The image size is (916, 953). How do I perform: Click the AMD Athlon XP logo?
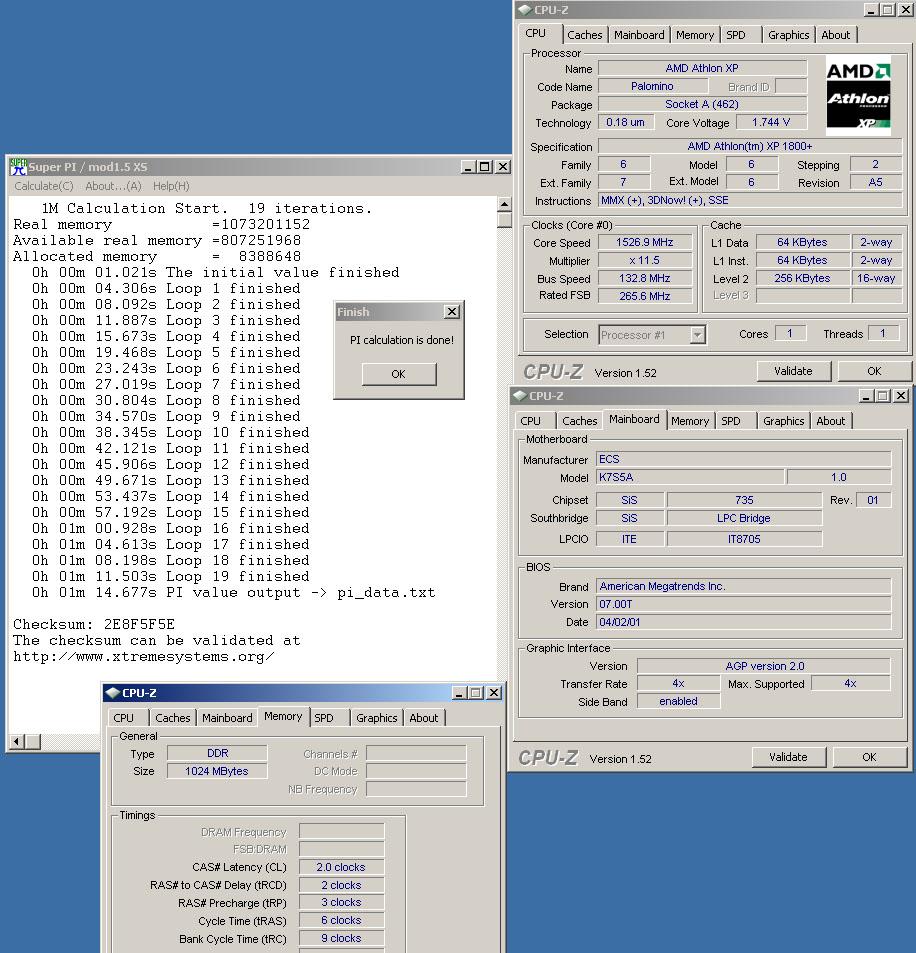tap(858, 95)
